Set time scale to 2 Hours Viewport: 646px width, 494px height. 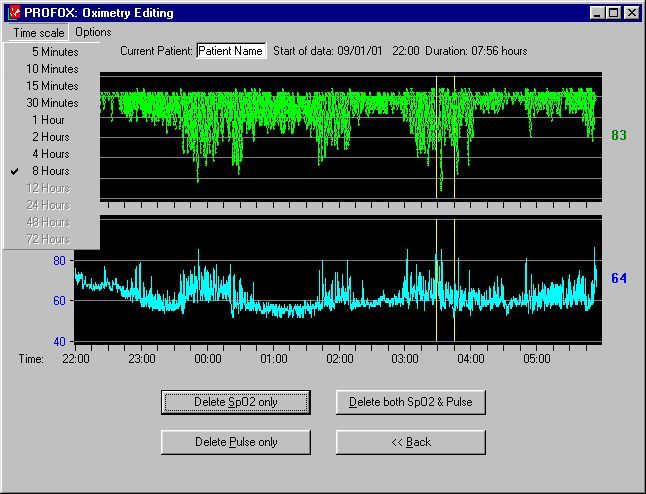tap(51, 137)
